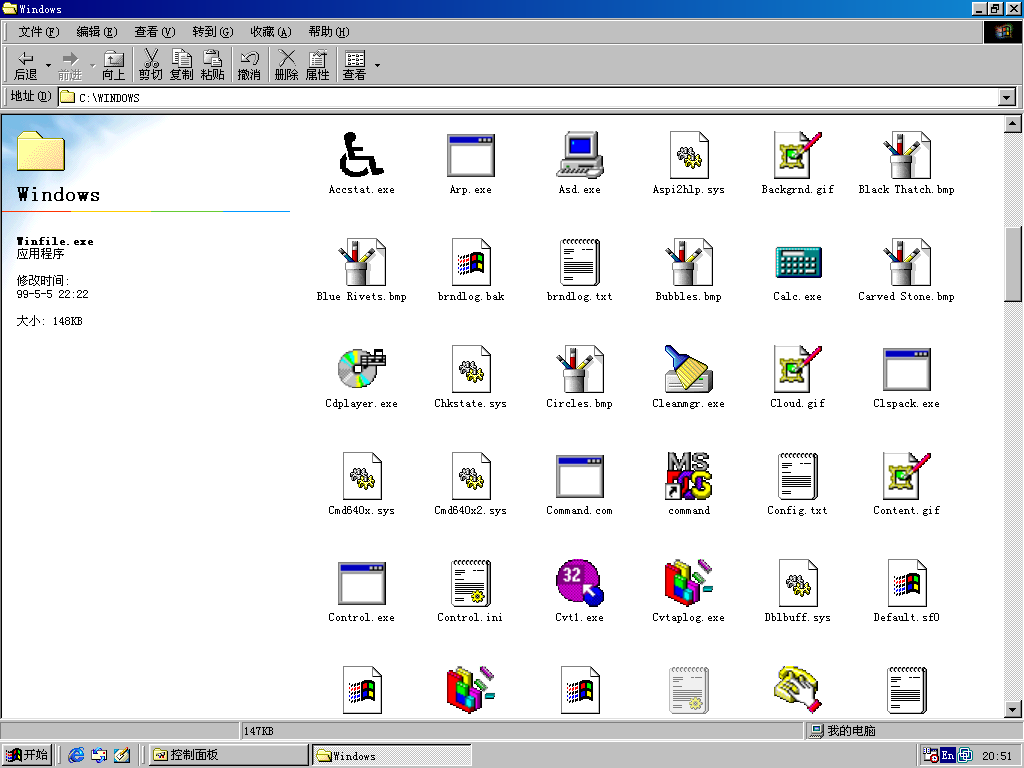This screenshot has height=768, width=1024.
Task: Switch to the 控制面板 taskbar window
Action: [228, 754]
